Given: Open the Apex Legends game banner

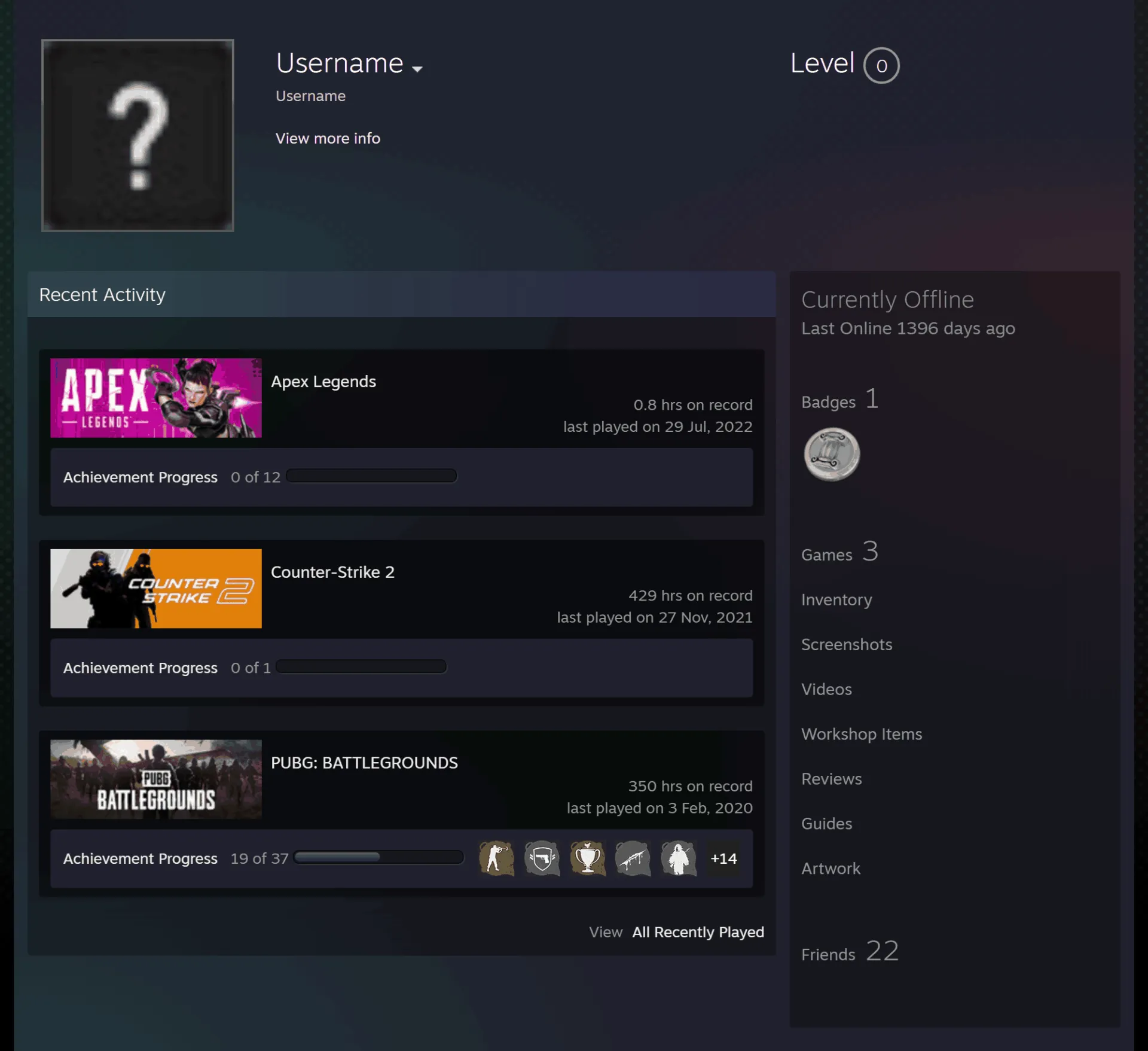Looking at the screenshot, I should pos(156,398).
